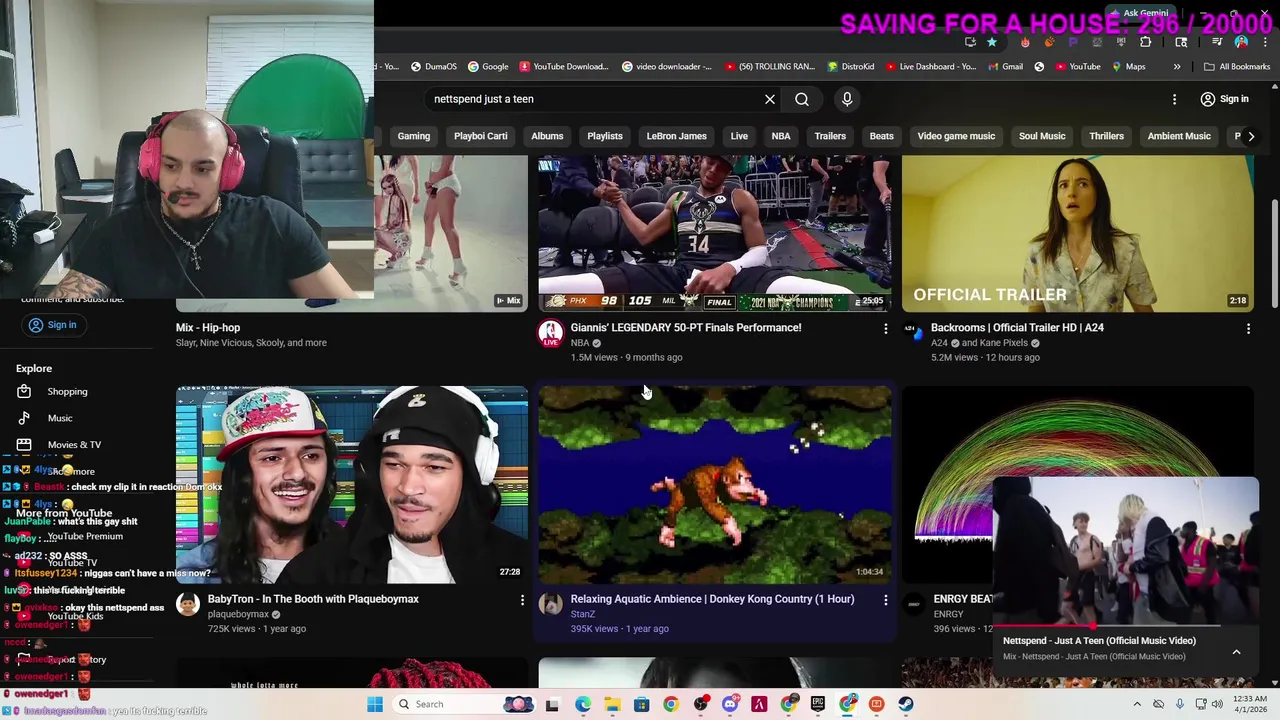Click the taskbar Task View icon
The width and height of the screenshot is (1280, 720).
tap(552, 704)
